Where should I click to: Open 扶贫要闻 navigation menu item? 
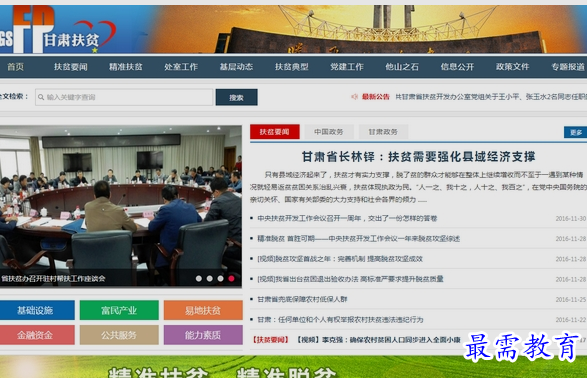(x=70, y=67)
